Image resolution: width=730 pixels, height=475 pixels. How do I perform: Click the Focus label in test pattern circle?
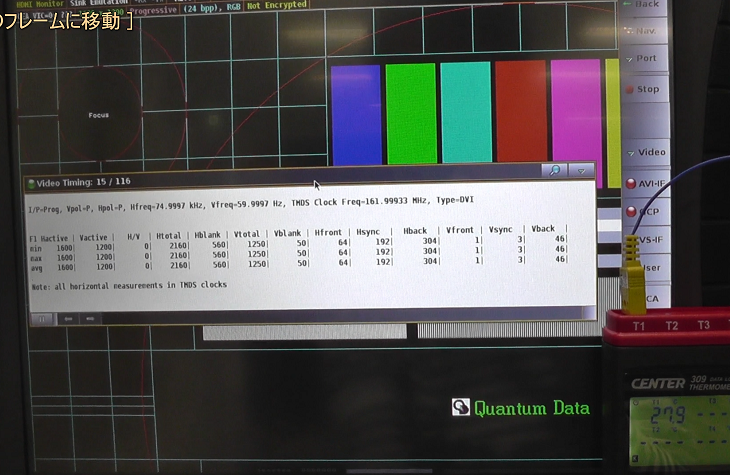pyautogui.click(x=99, y=115)
